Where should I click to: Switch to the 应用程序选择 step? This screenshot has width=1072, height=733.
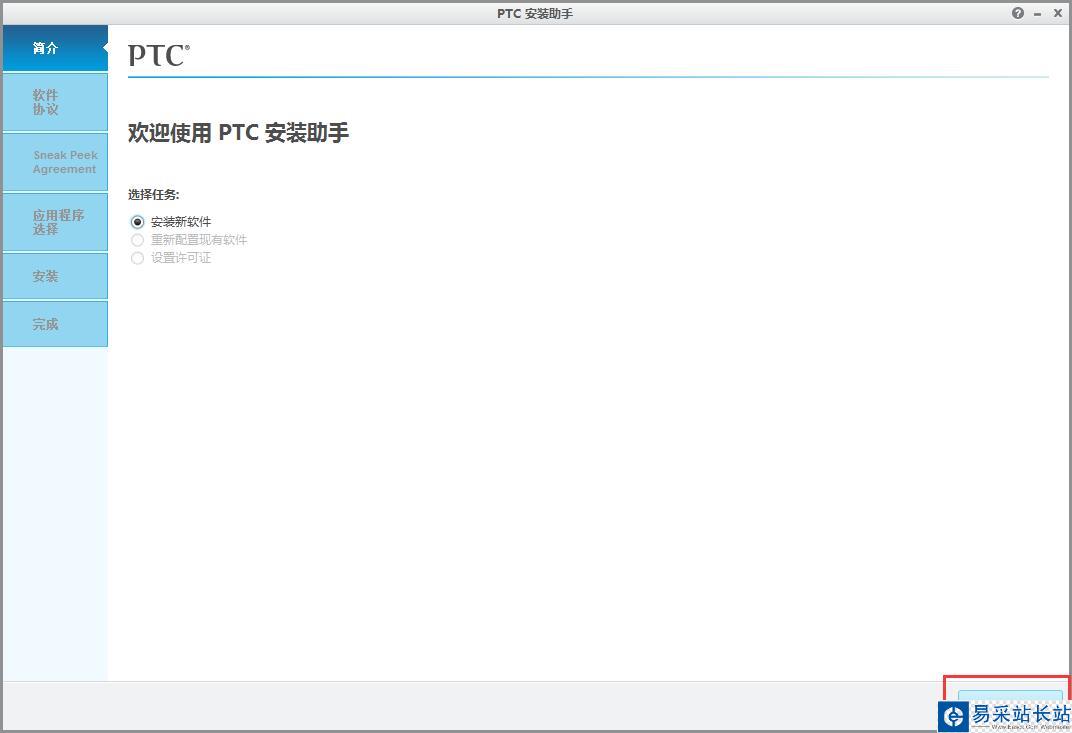pos(55,222)
